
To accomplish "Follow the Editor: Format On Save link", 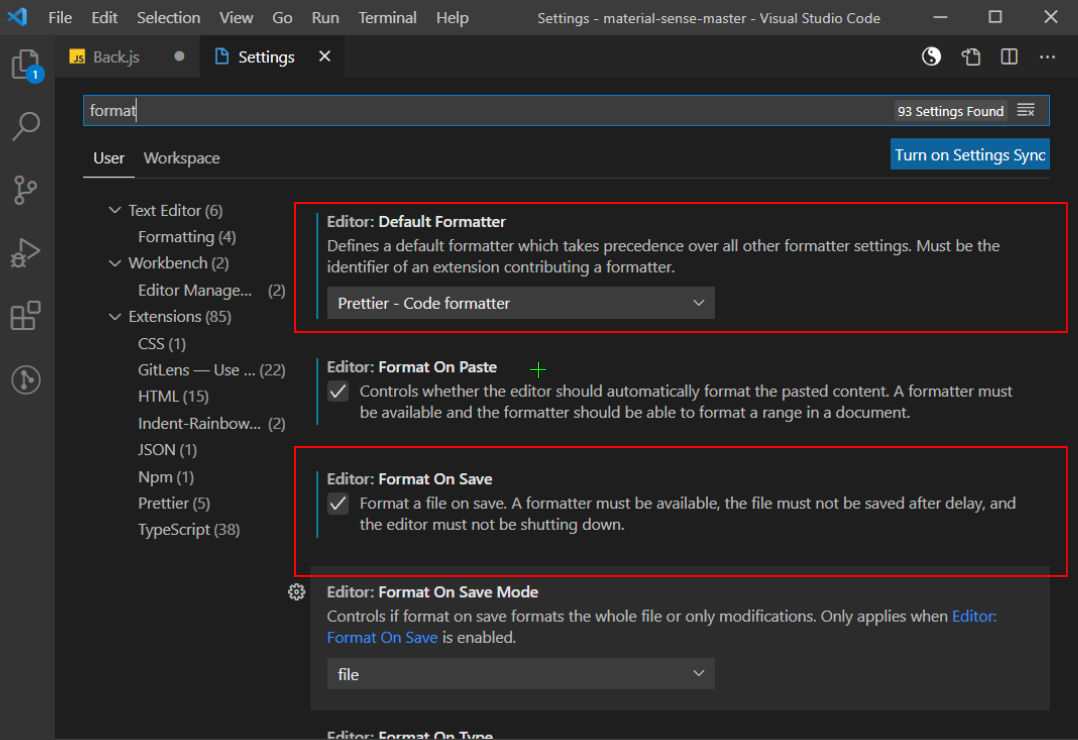I will 661,627.
